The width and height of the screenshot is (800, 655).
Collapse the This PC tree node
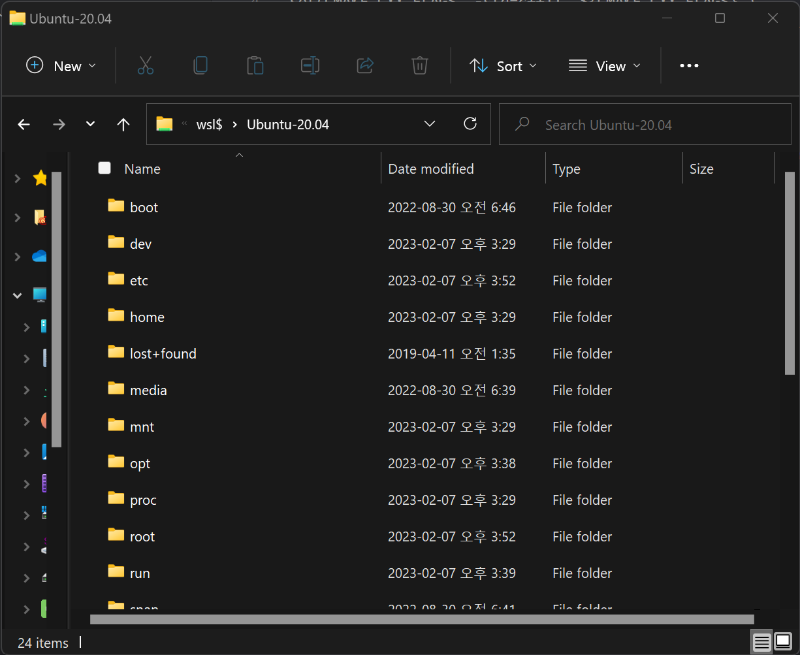[17, 295]
